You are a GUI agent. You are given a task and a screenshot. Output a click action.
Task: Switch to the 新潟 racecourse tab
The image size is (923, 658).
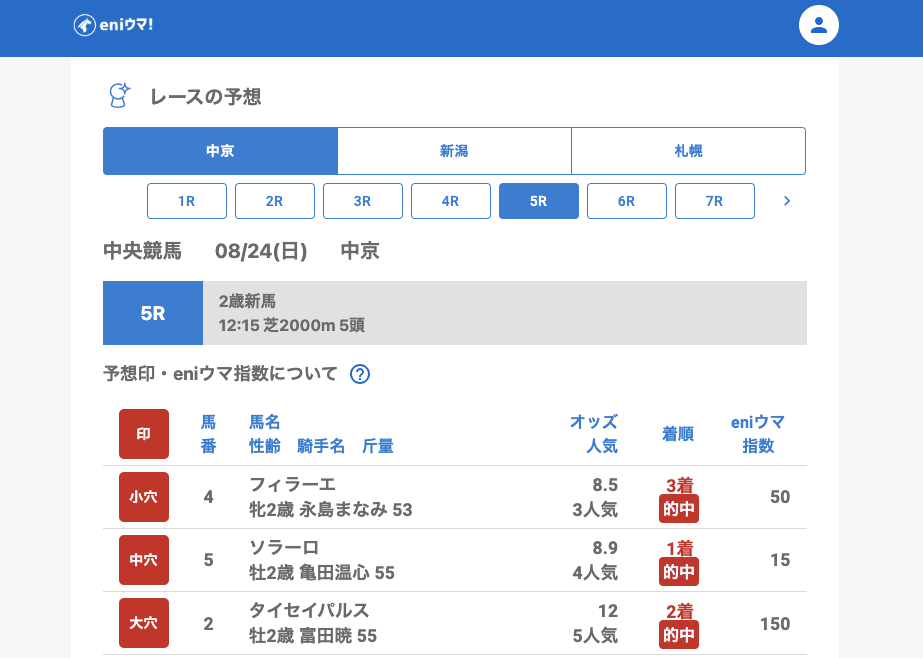[454, 151]
